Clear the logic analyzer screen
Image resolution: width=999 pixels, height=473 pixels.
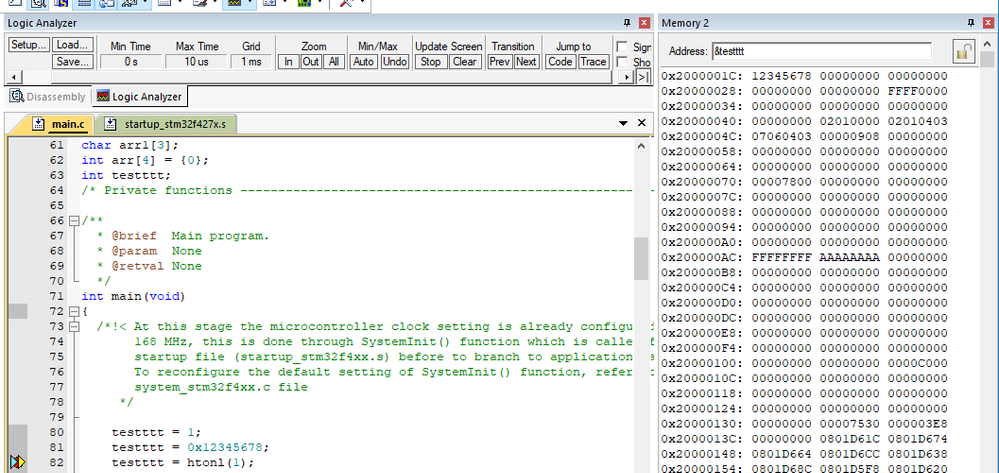tap(464, 62)
